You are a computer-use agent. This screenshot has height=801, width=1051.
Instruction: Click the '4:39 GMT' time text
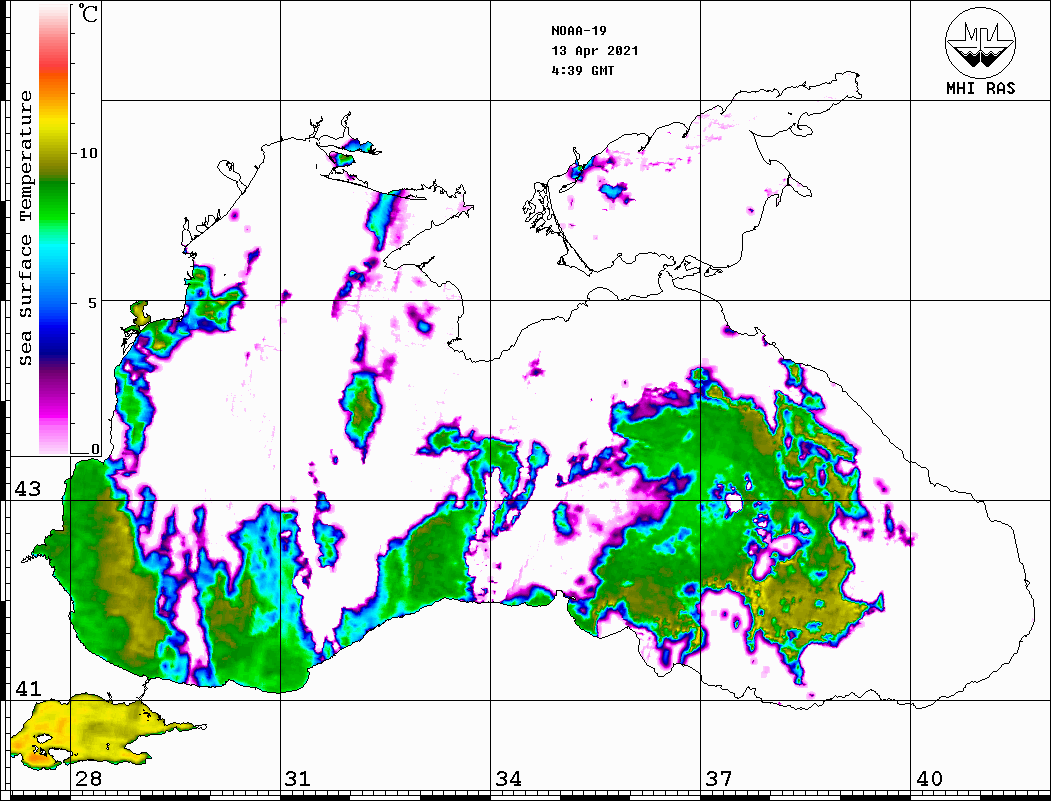[582, 71]
